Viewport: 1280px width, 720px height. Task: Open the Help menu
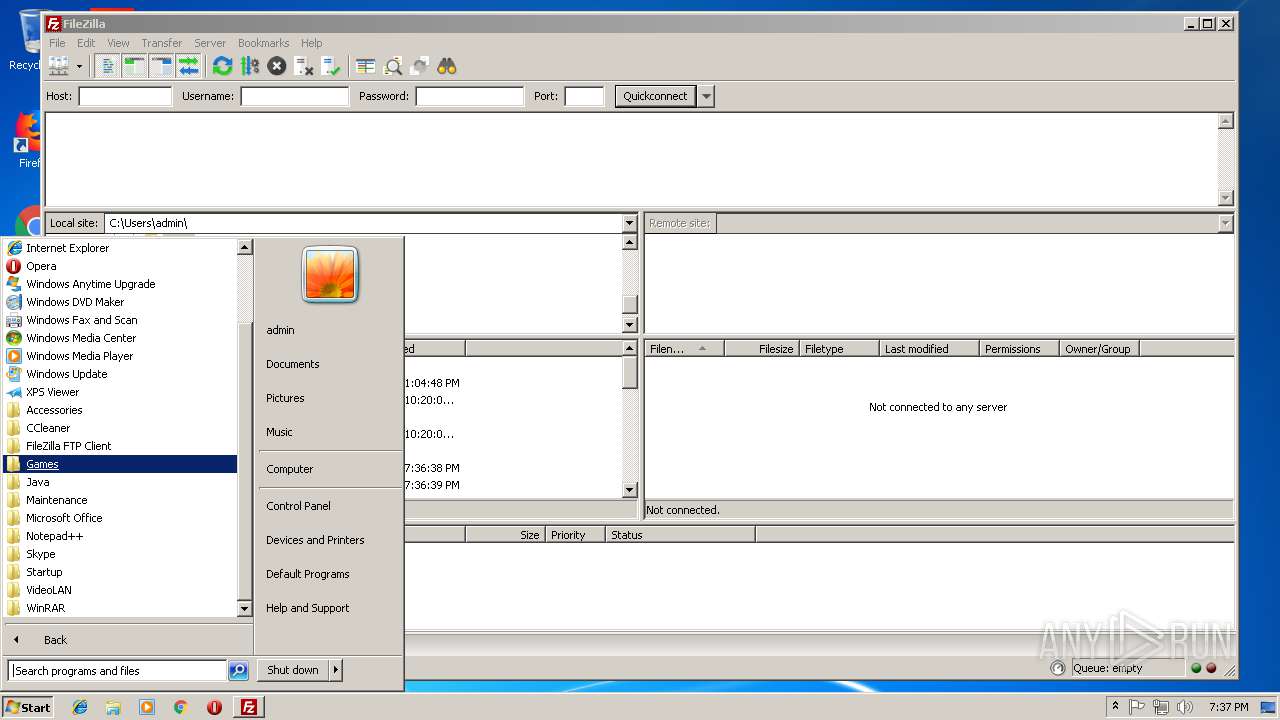(x=312, y=43)
